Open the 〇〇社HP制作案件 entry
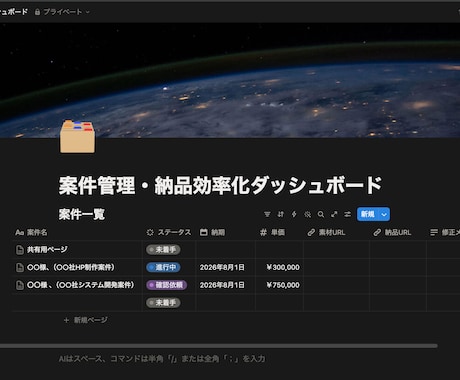Image resolution: width=460 pixels, height=380 pixels. (71, 267)
